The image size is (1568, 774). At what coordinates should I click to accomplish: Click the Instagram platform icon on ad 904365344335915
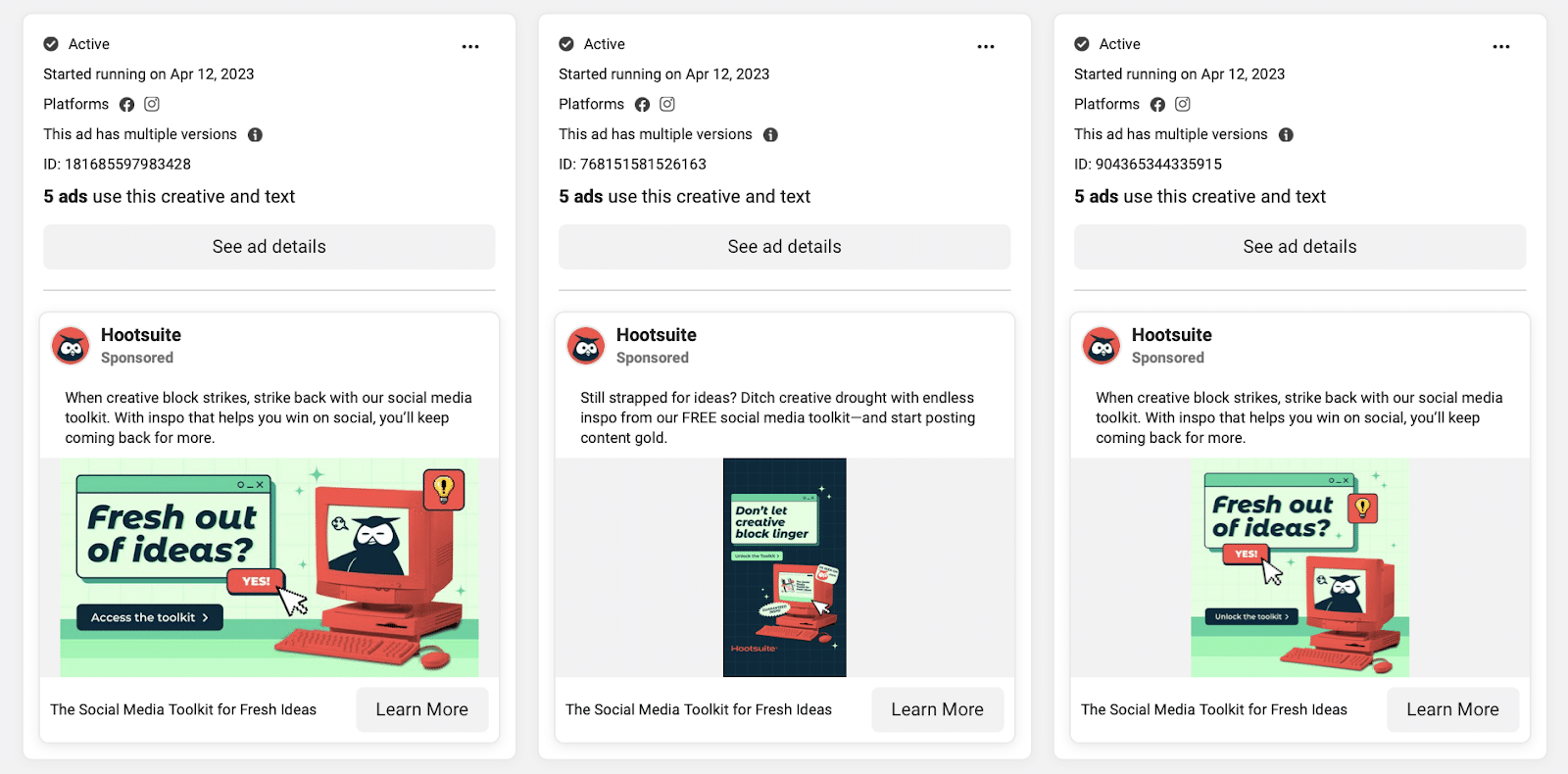1183,104
